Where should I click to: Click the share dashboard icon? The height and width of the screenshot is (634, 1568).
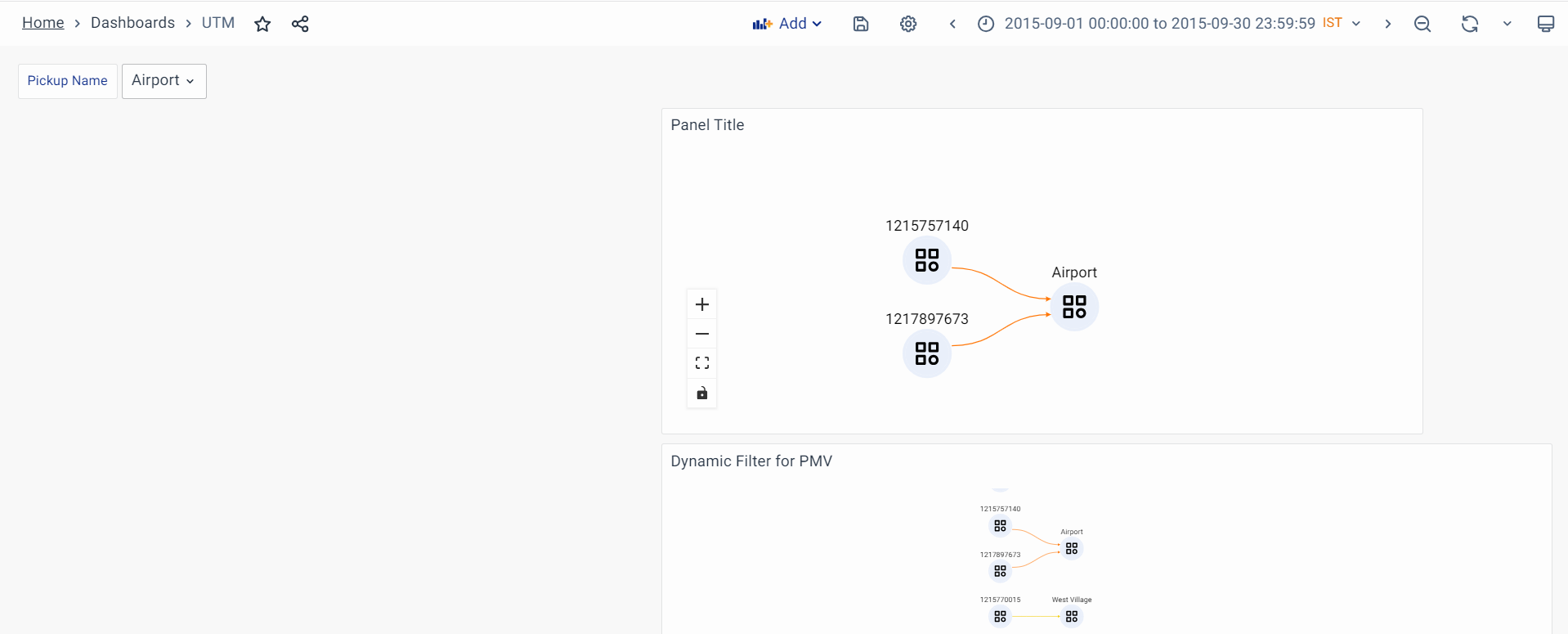pos(300,25)
